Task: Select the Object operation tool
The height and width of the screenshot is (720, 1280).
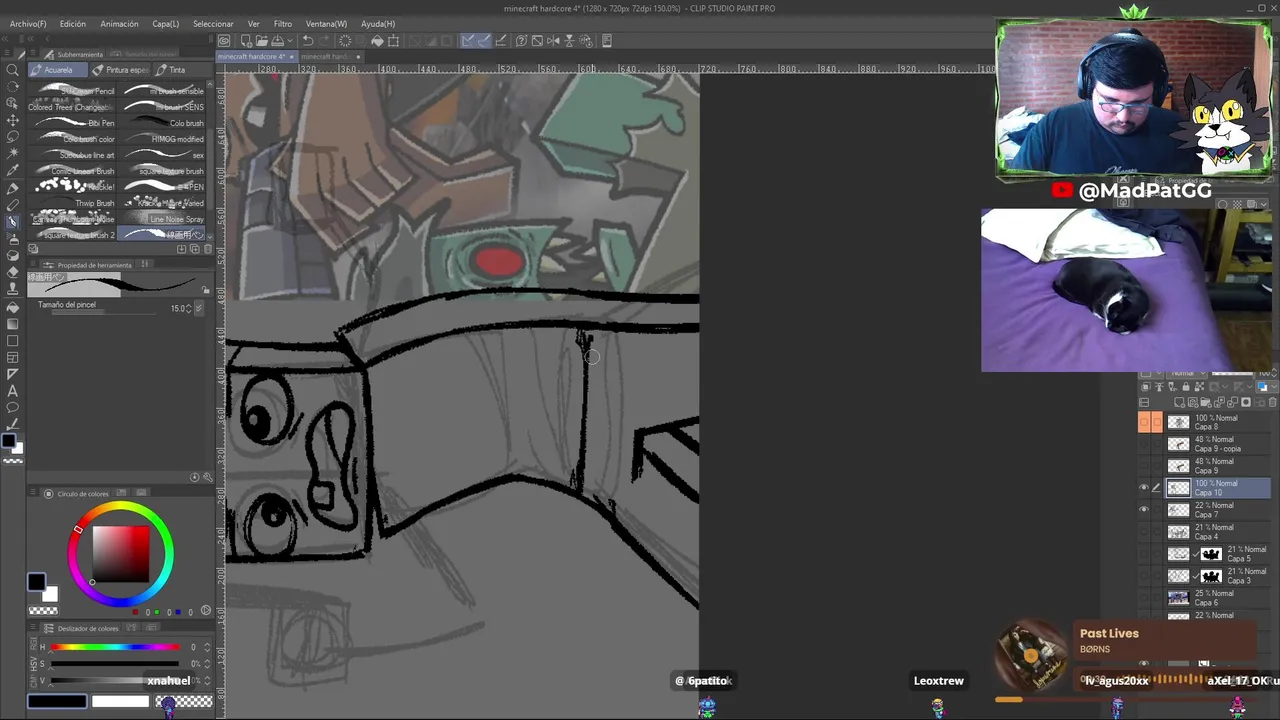Action: coord(12,103)
